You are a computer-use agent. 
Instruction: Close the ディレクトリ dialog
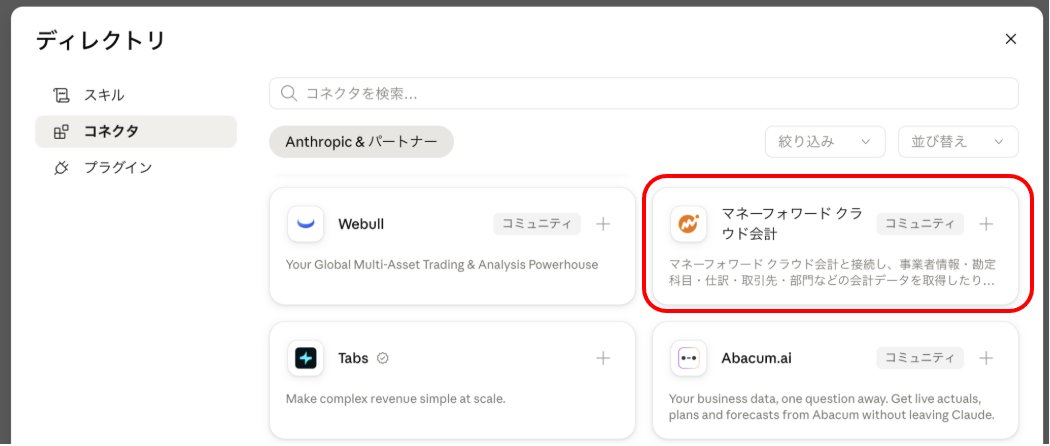[x=1010, y=39]
